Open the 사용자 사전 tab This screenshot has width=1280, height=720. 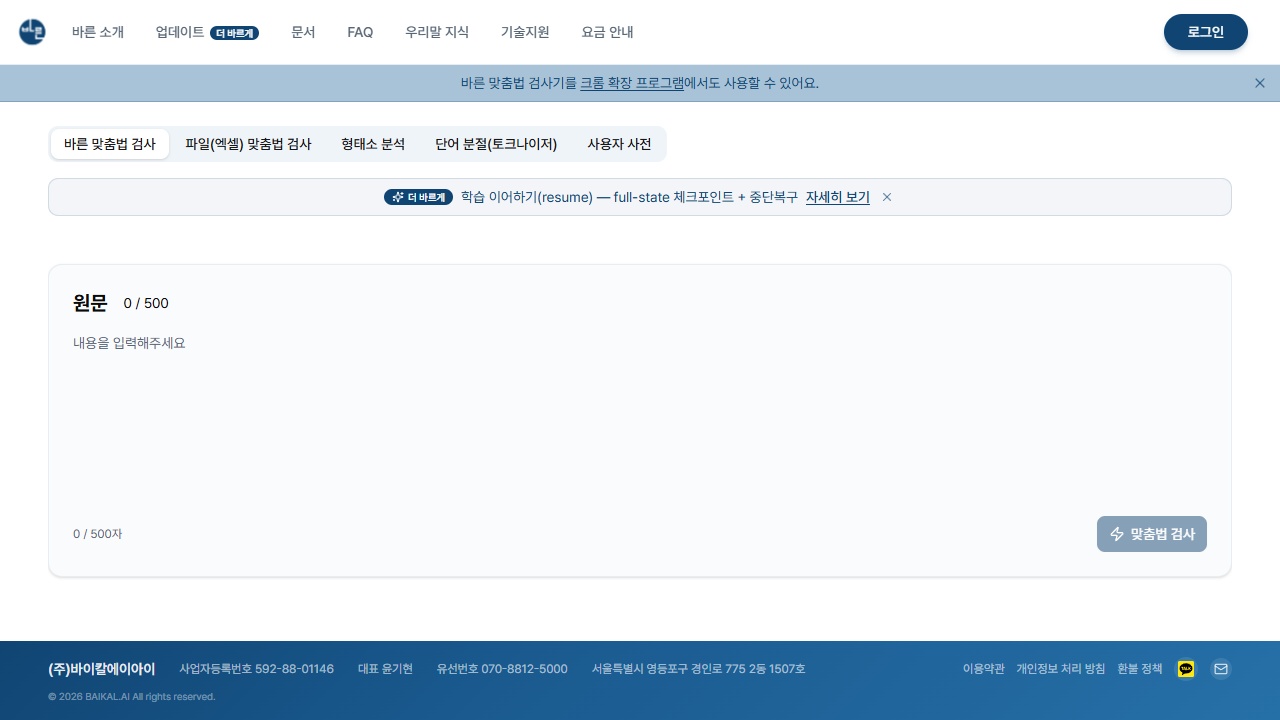pos(619,144)
